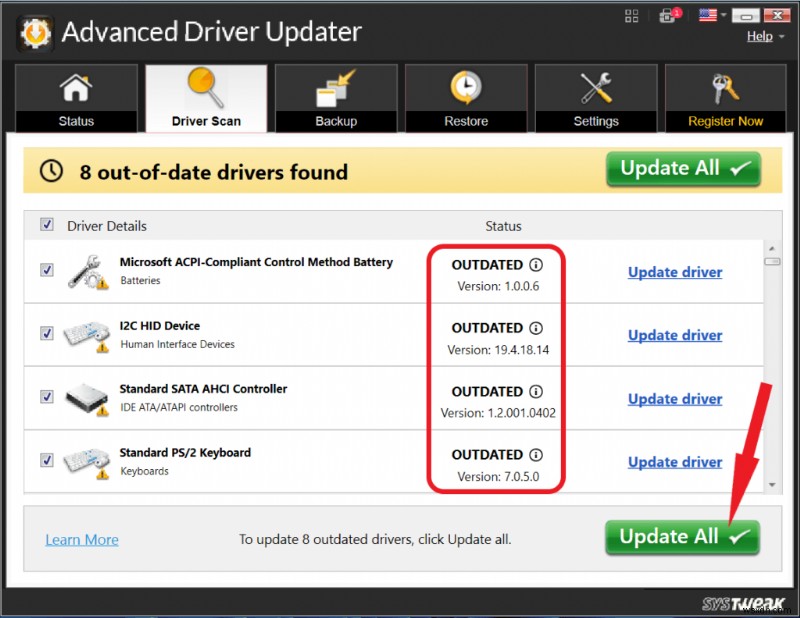
Task: Select the Microsoft ACPI-Compliant Control Method Battery name
Action: 256,262
